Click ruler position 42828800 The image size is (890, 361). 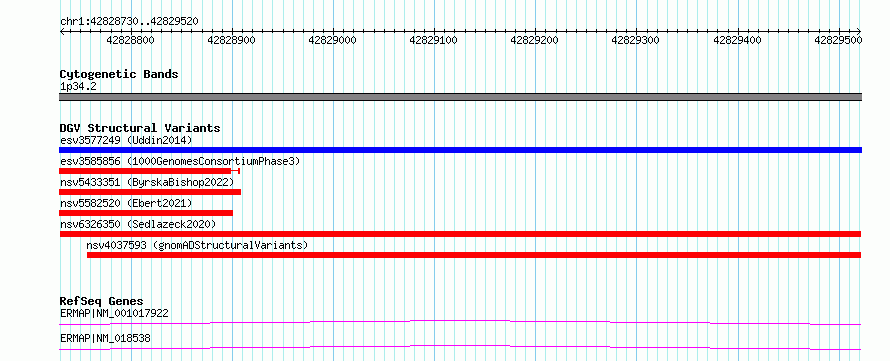click(x=131, y=40)
